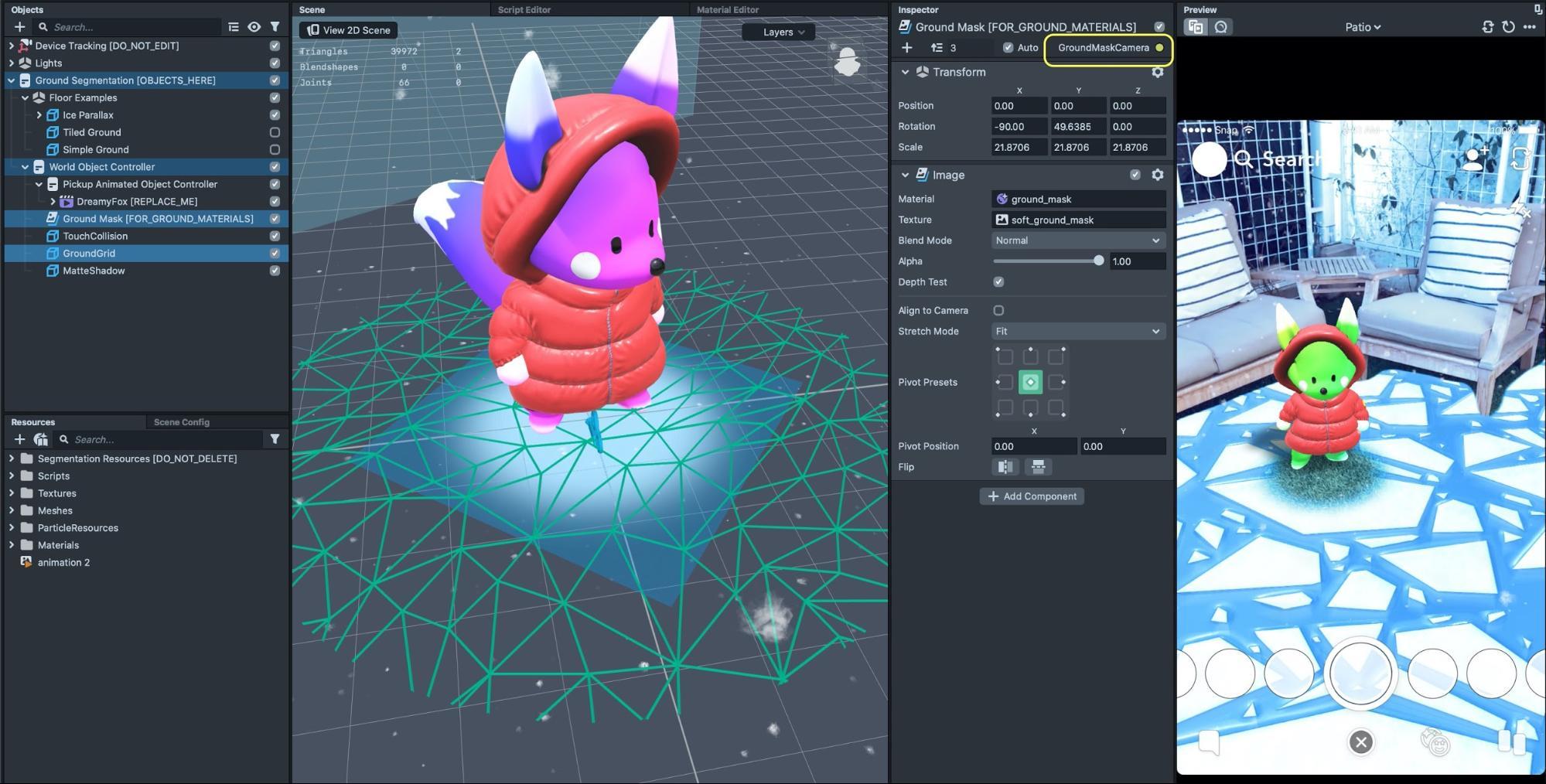Click the vertical flip icon
Image resolution: width=1546 pixels, height=784 pixels.
[x=1038, y=467]
